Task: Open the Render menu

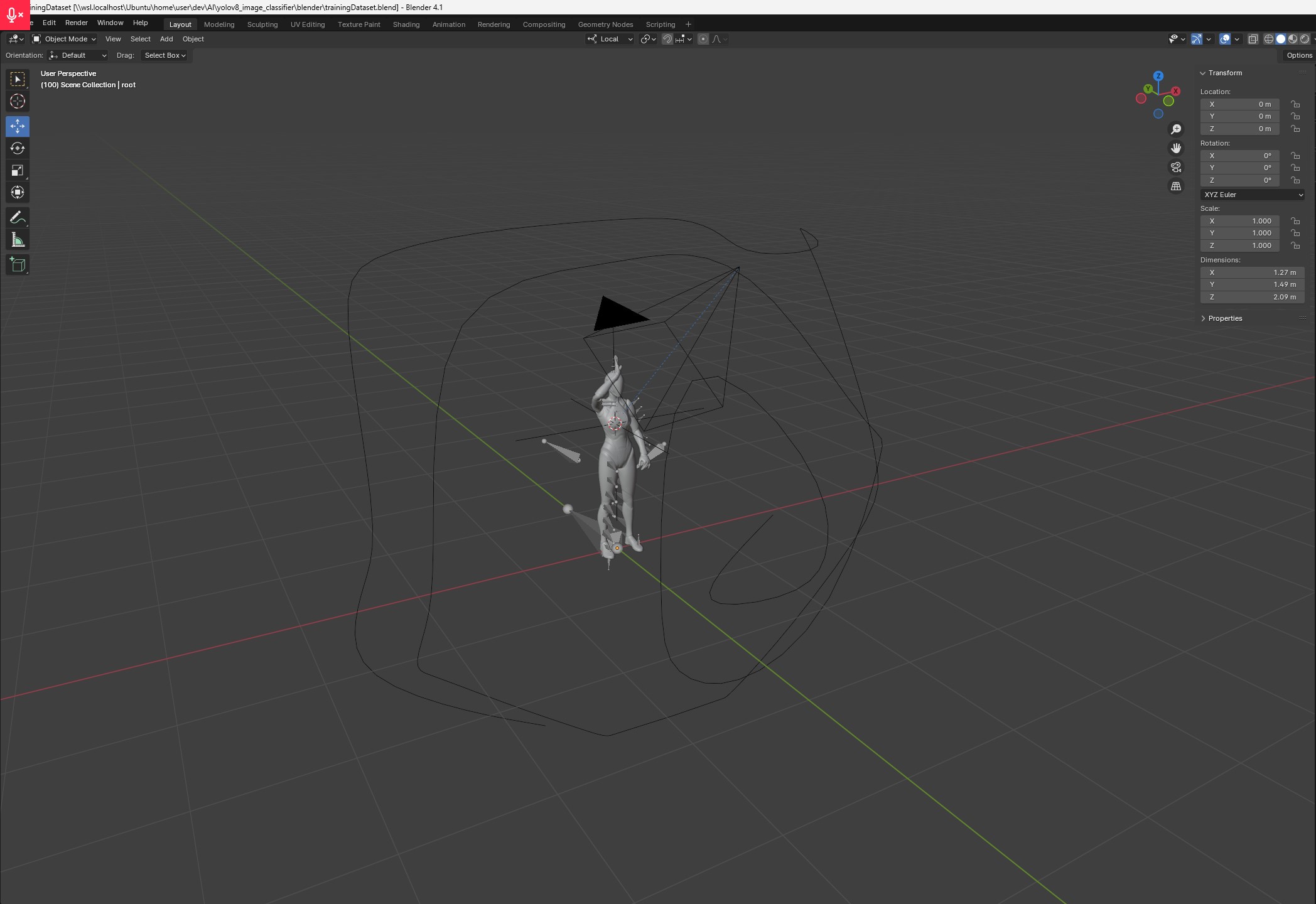Action: coord(76,23)
